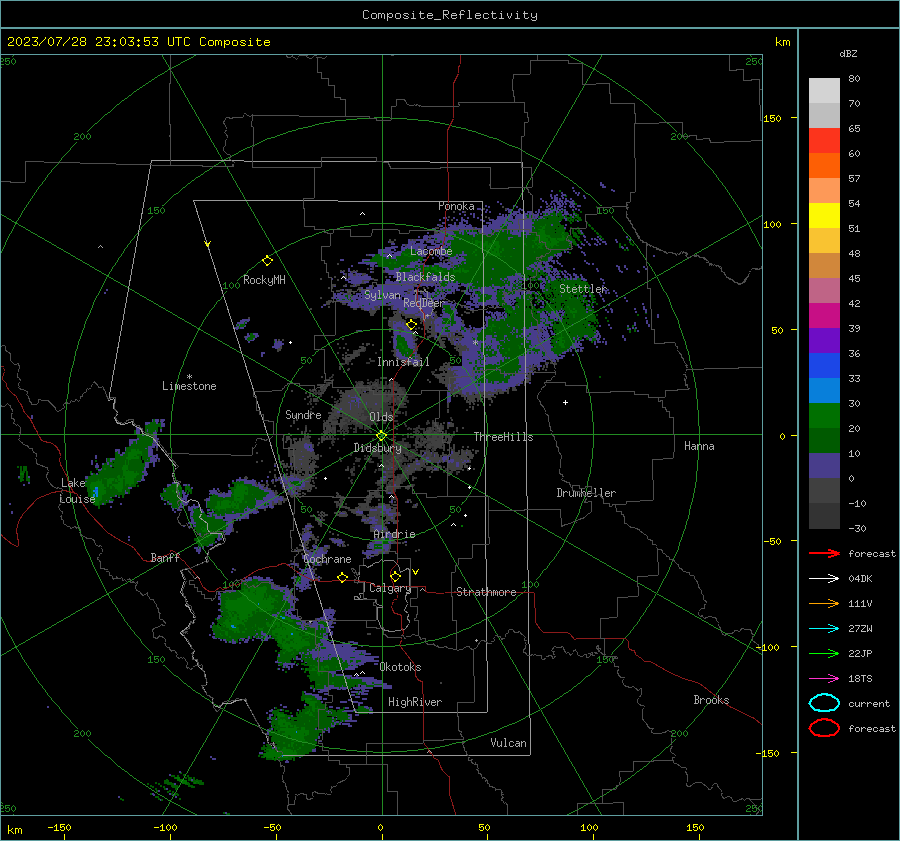
Task: Click the magenta 18TS arrow icon
Action: tap(824, 679)
